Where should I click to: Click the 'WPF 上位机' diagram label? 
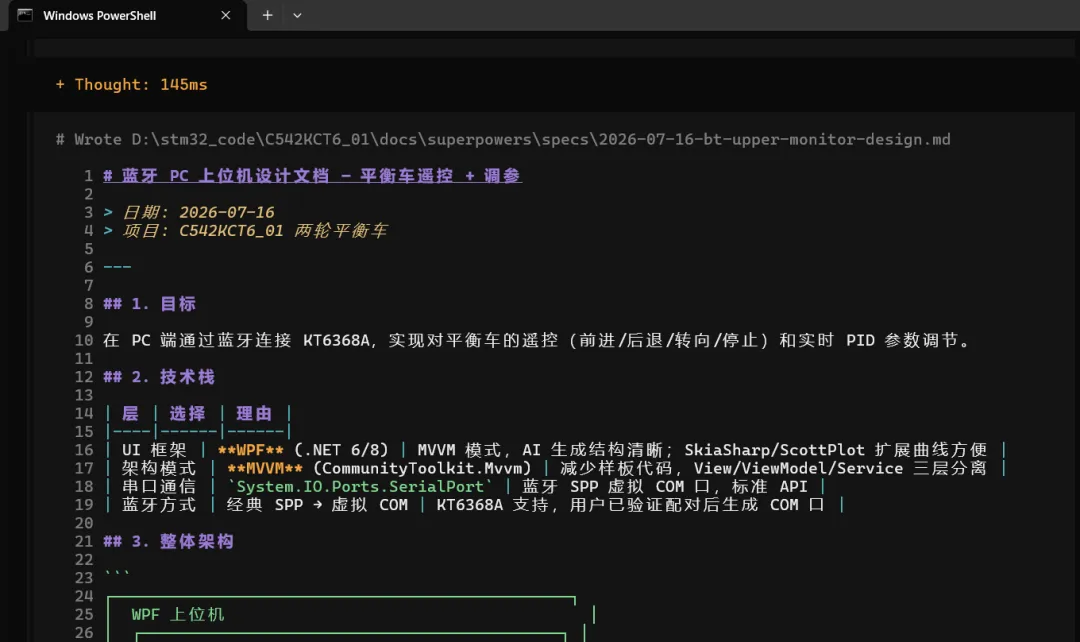coord(178,614)
